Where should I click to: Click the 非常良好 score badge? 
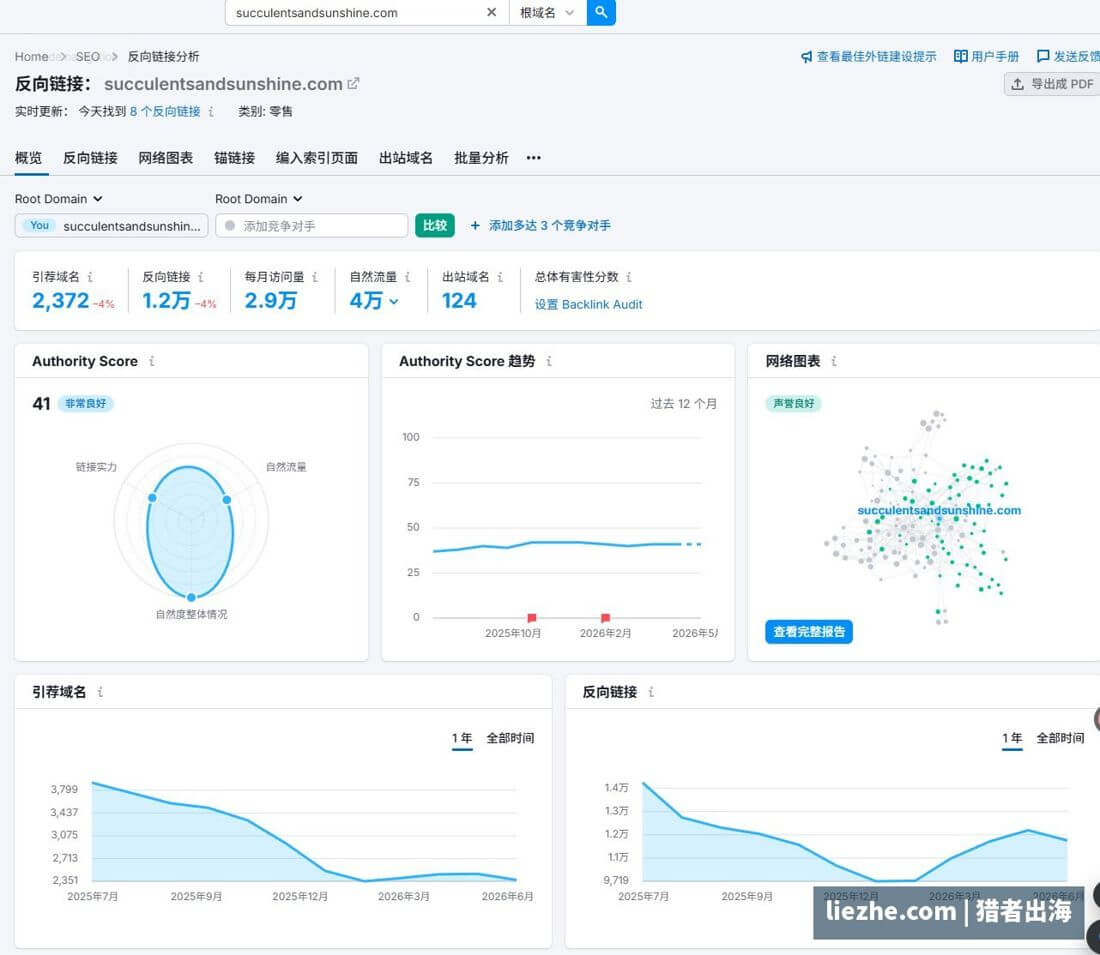tap(86, 403)
